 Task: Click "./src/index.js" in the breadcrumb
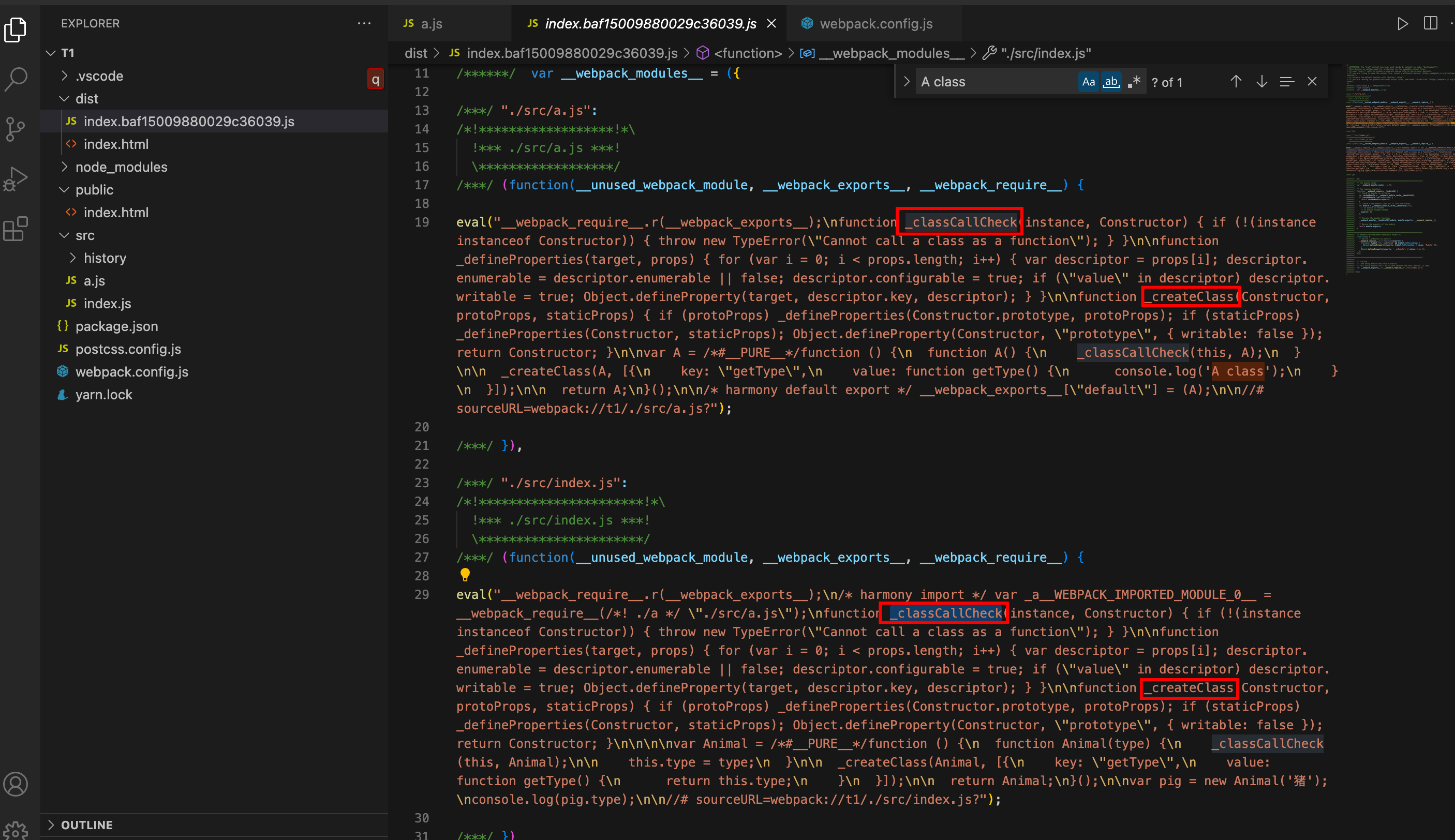tap(1045, 53)
